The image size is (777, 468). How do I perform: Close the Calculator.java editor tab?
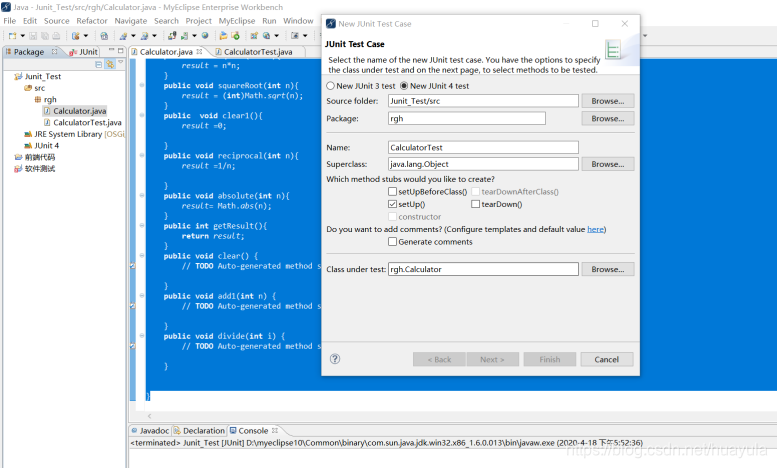coord(199,51)
